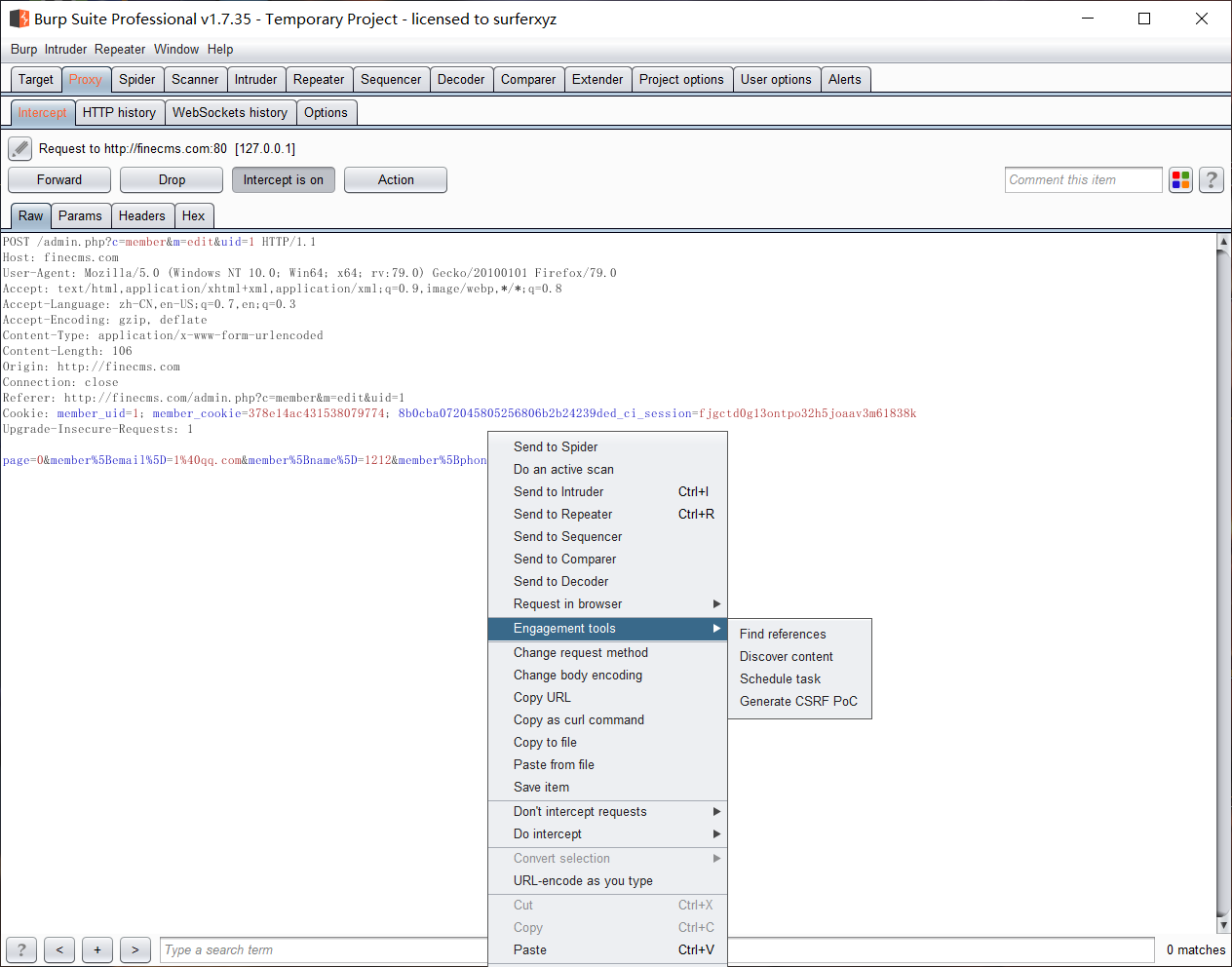The width and height of the screenshot is (1232, 967).
Task: Select Copy URL menu entry
Action: (x=607, y=698)
